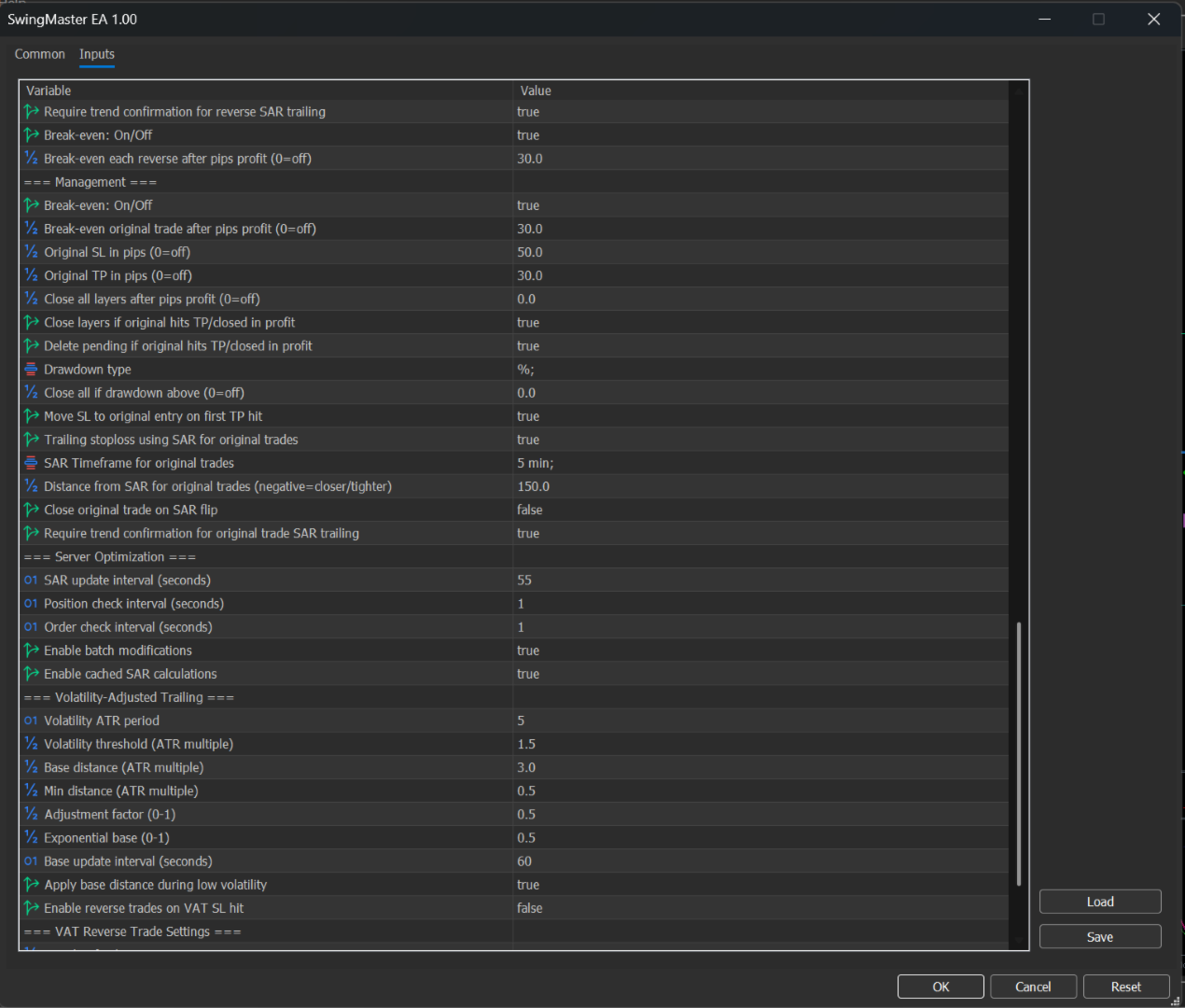The image size is (1185, 1008).
Task: Click the boolean icon beside 'Enable batch modifications'
Action: 31,651
